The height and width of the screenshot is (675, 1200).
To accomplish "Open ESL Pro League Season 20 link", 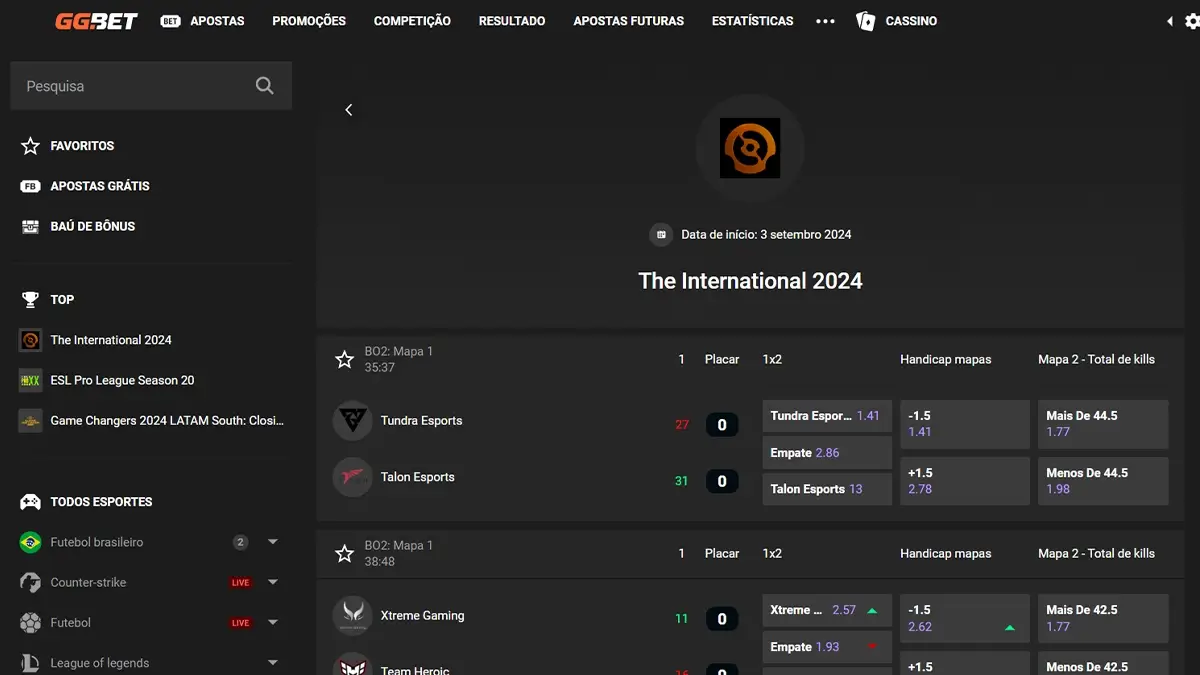I will (123, 380).
